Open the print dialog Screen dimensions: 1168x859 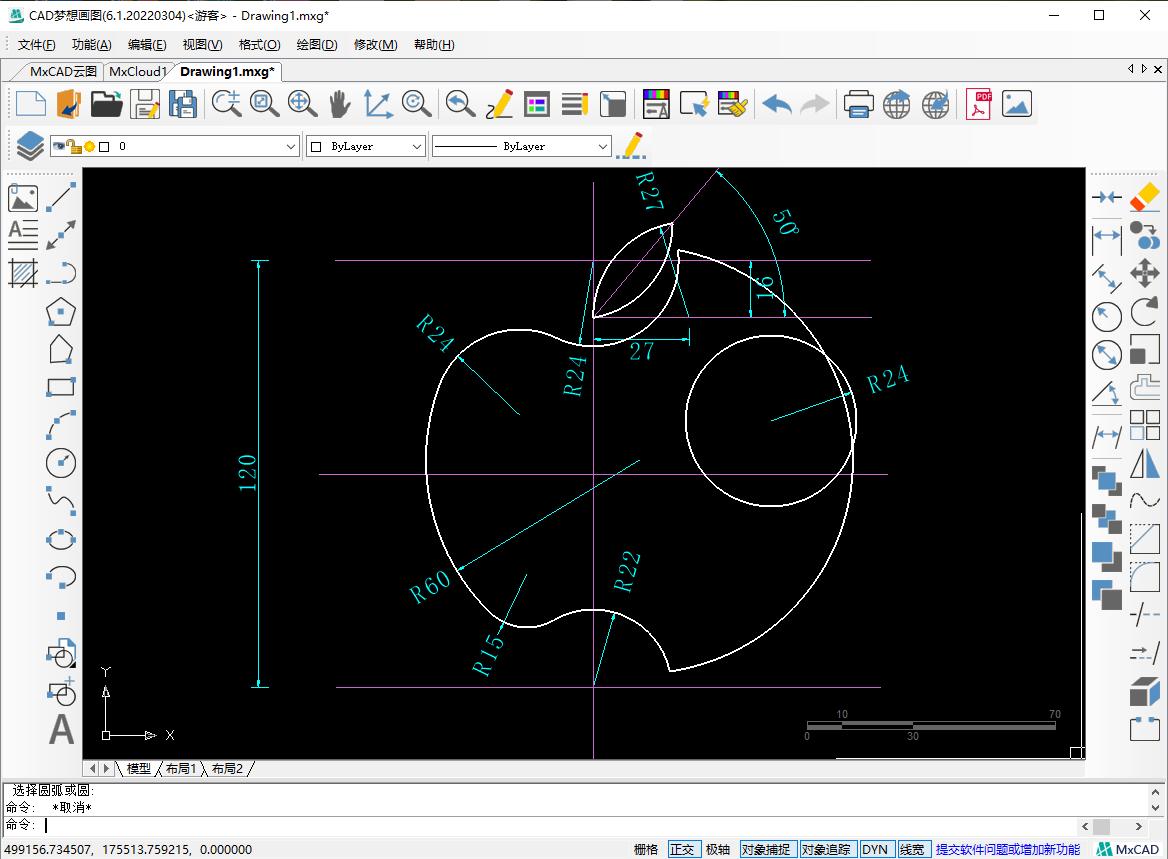click(858, 104)
